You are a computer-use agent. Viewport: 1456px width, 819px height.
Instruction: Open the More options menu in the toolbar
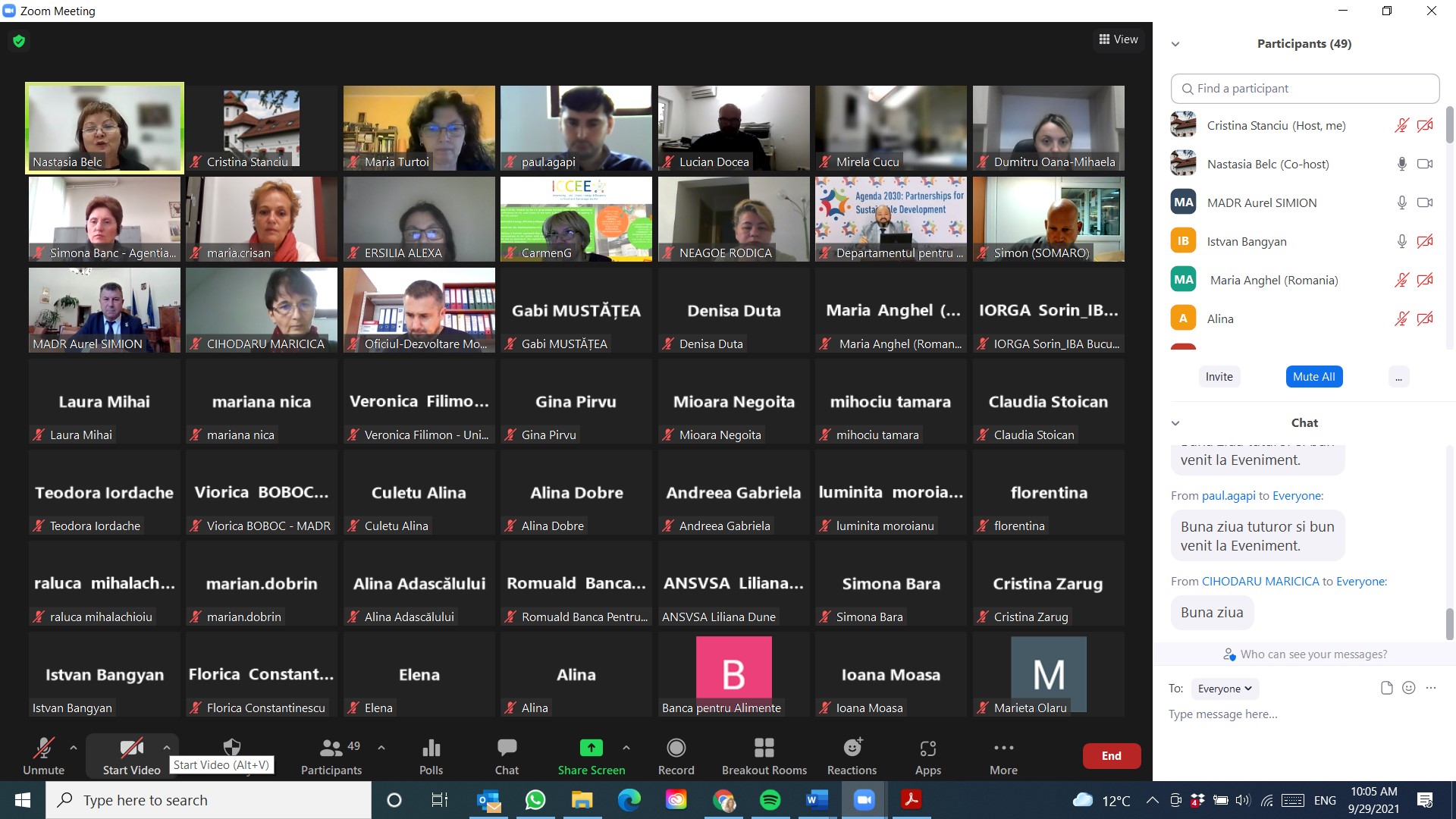[x=1003, y=756]
